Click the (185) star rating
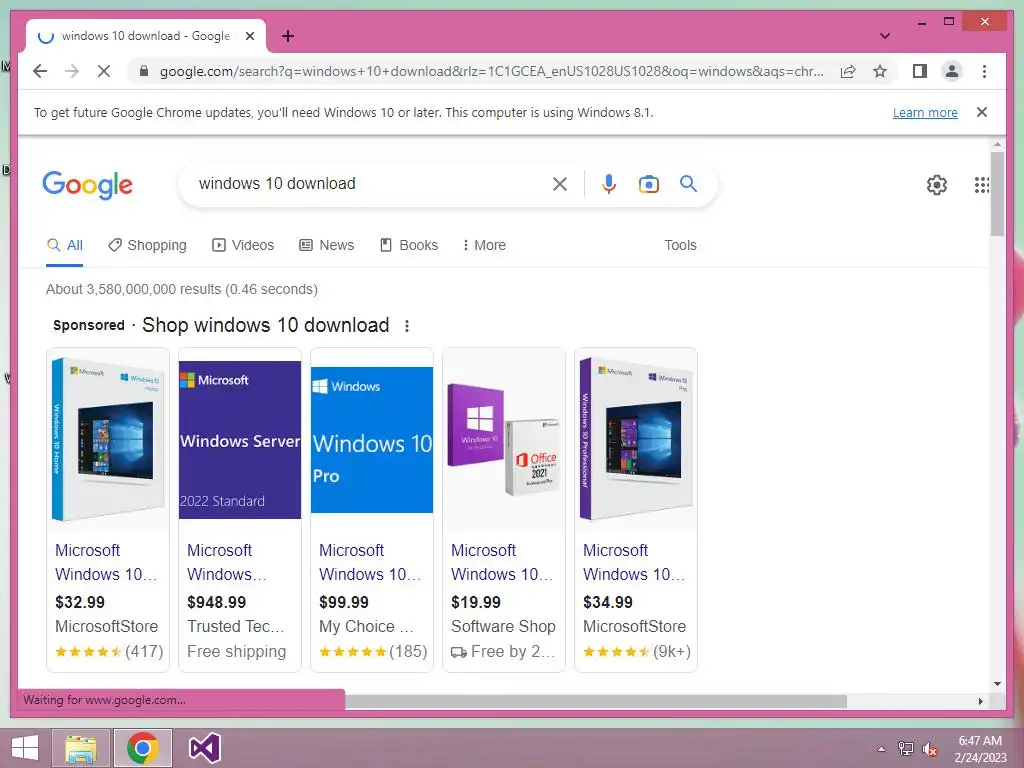The image size is (1024, 768). (x=373, y=652)
